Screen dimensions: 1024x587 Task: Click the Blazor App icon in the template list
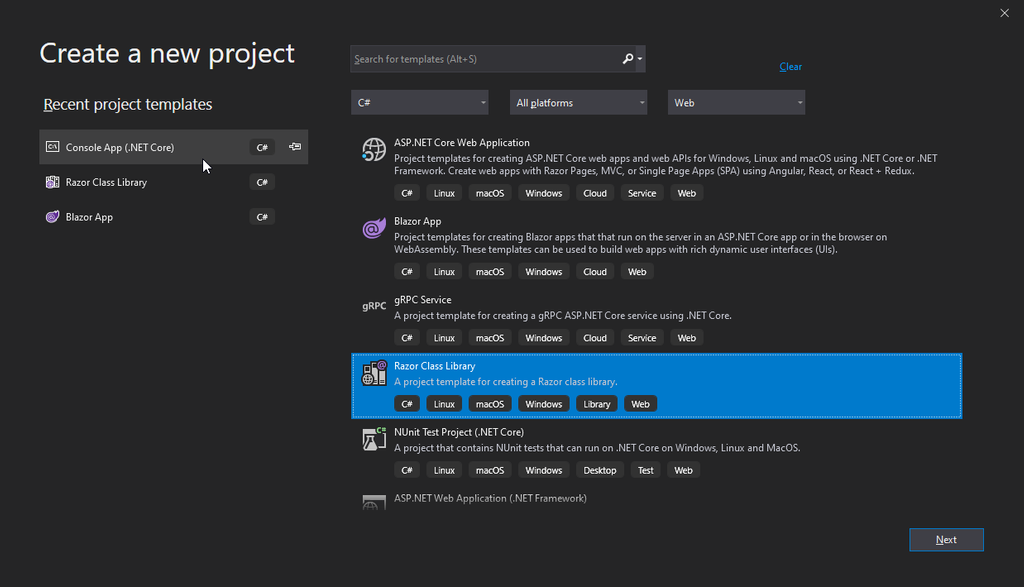pos(374,229)
